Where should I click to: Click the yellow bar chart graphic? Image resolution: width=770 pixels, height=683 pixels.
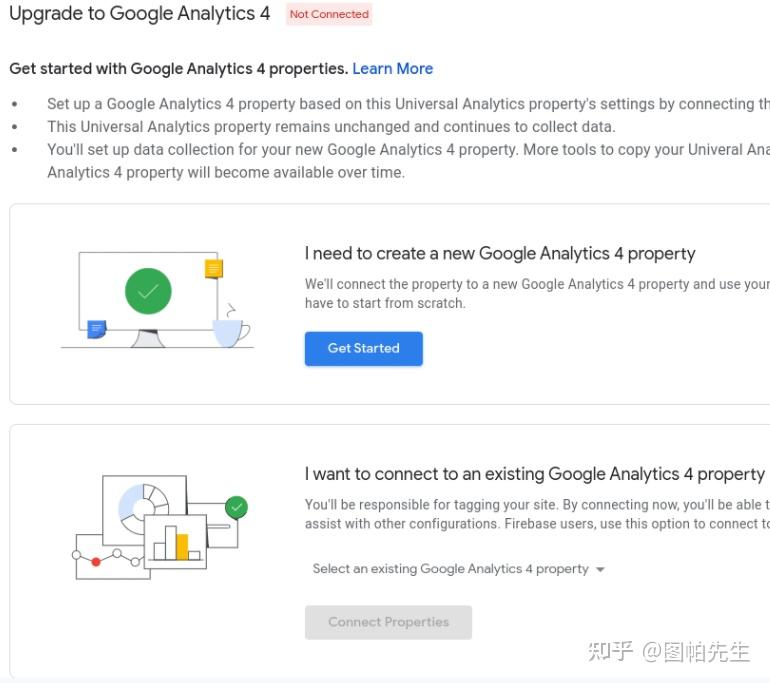[x=176, y=543]
